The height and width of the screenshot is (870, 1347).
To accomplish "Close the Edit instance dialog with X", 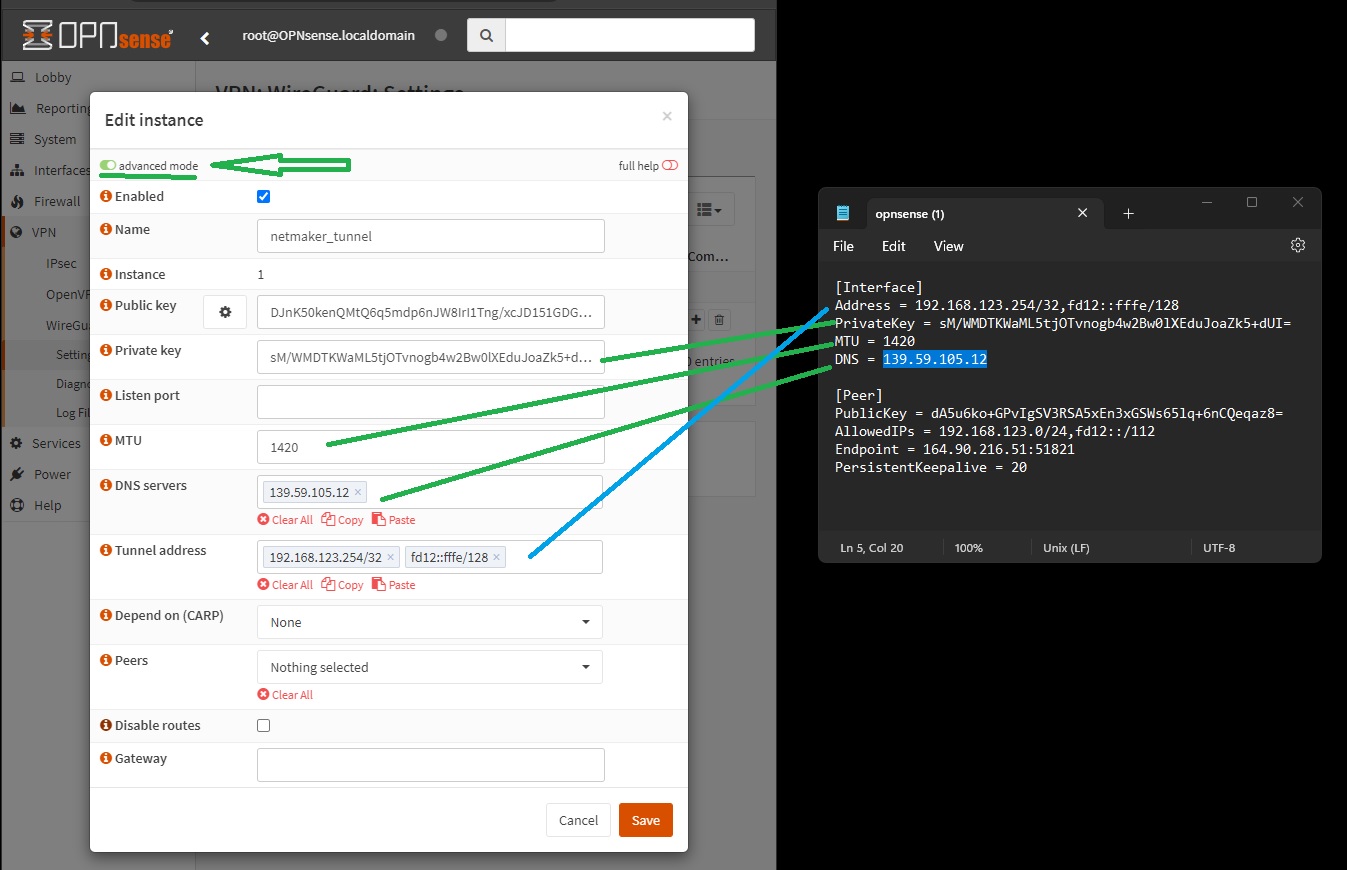I will 667,117.
